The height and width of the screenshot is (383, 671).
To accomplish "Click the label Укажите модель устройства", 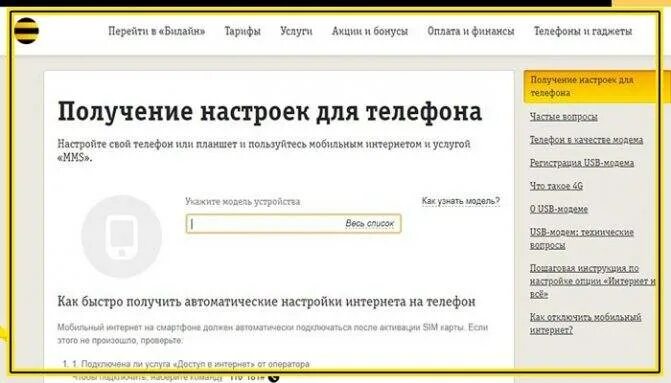I will pos(243,202).
